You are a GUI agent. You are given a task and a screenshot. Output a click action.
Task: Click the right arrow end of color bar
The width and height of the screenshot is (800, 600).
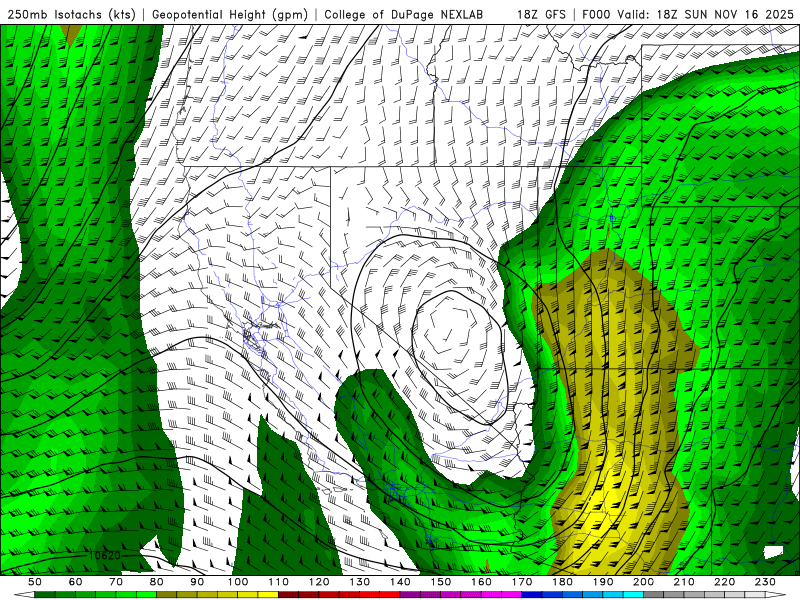(776, 594)
